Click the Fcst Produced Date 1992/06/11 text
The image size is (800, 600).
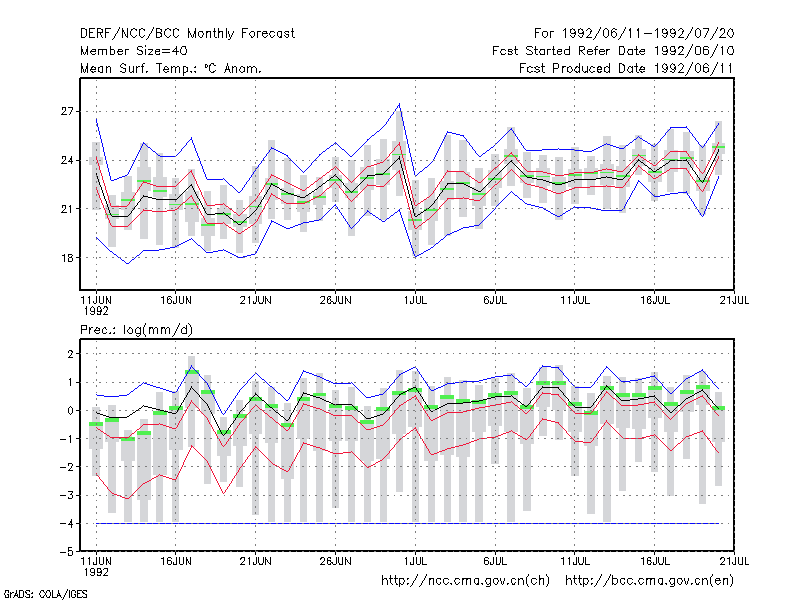pyautogui.click(x=626, y=68)
